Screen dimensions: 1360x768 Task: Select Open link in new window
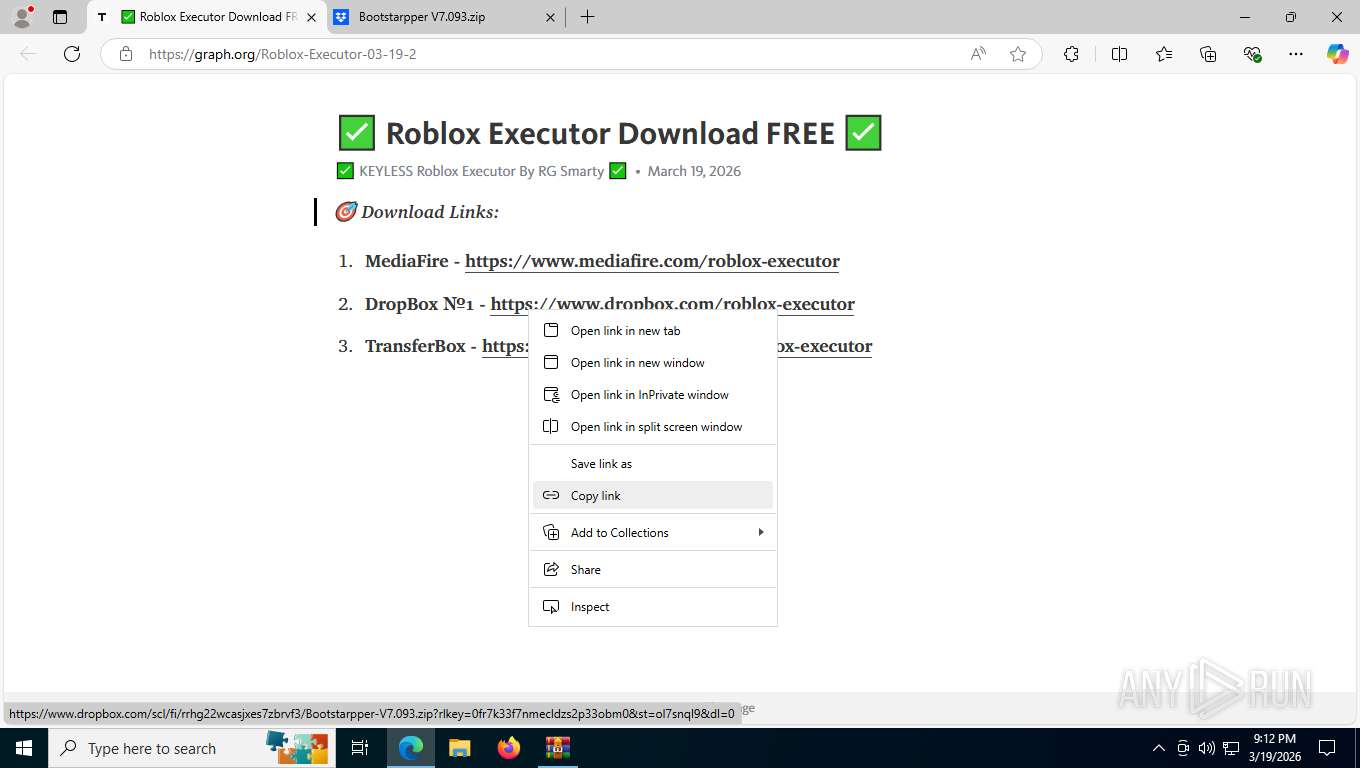[653, 363]
